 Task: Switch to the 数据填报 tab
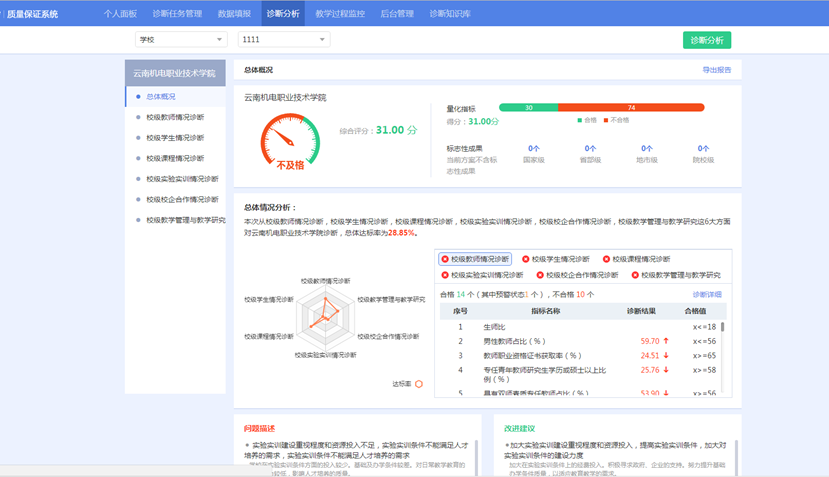pos(234,14)
